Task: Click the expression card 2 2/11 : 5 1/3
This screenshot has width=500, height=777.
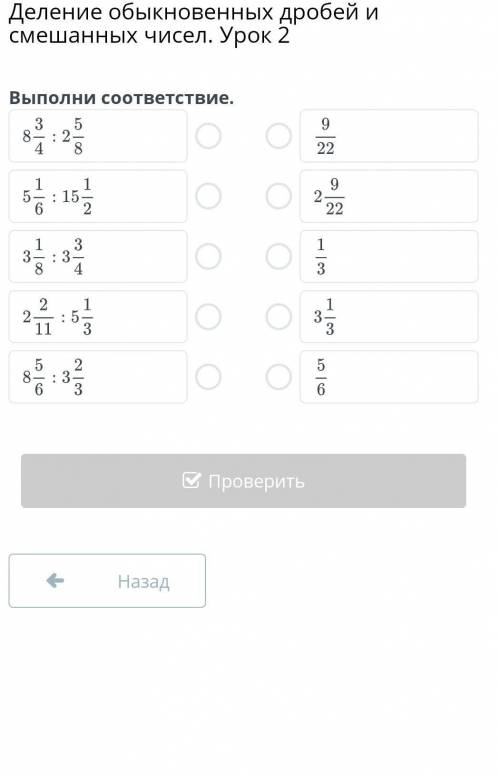Action: point(98,317)
